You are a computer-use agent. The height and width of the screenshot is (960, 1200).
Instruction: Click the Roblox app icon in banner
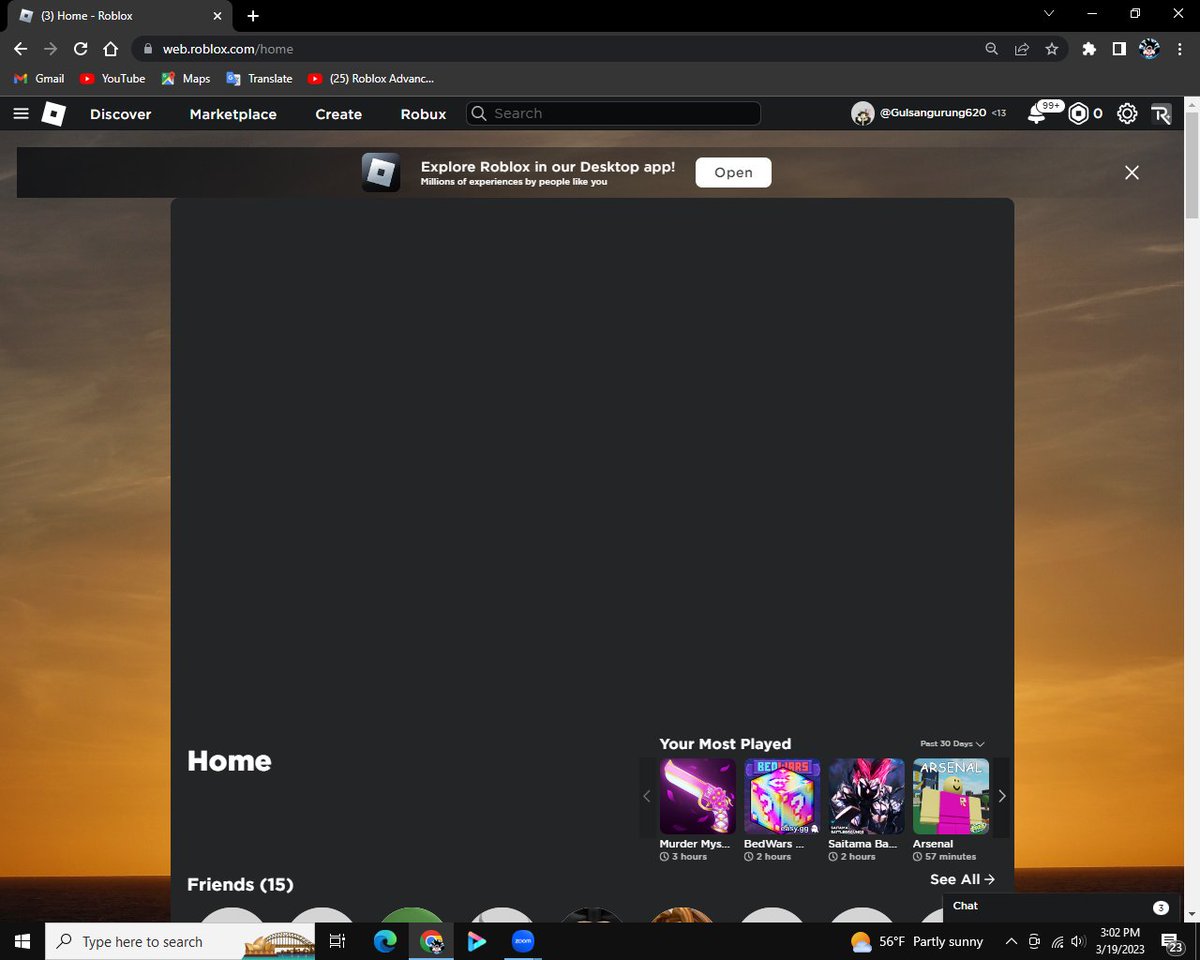(381, 172)
